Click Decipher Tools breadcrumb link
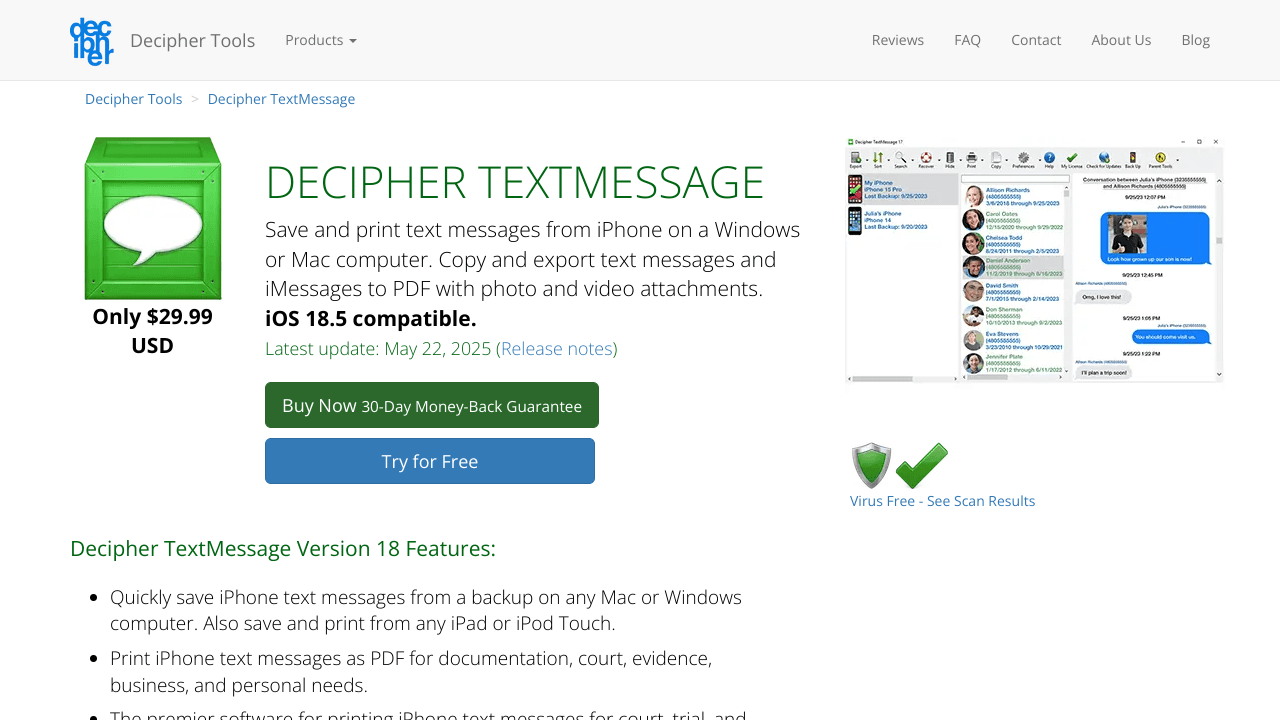This screenshot has width=1280, height=720. 134,99
